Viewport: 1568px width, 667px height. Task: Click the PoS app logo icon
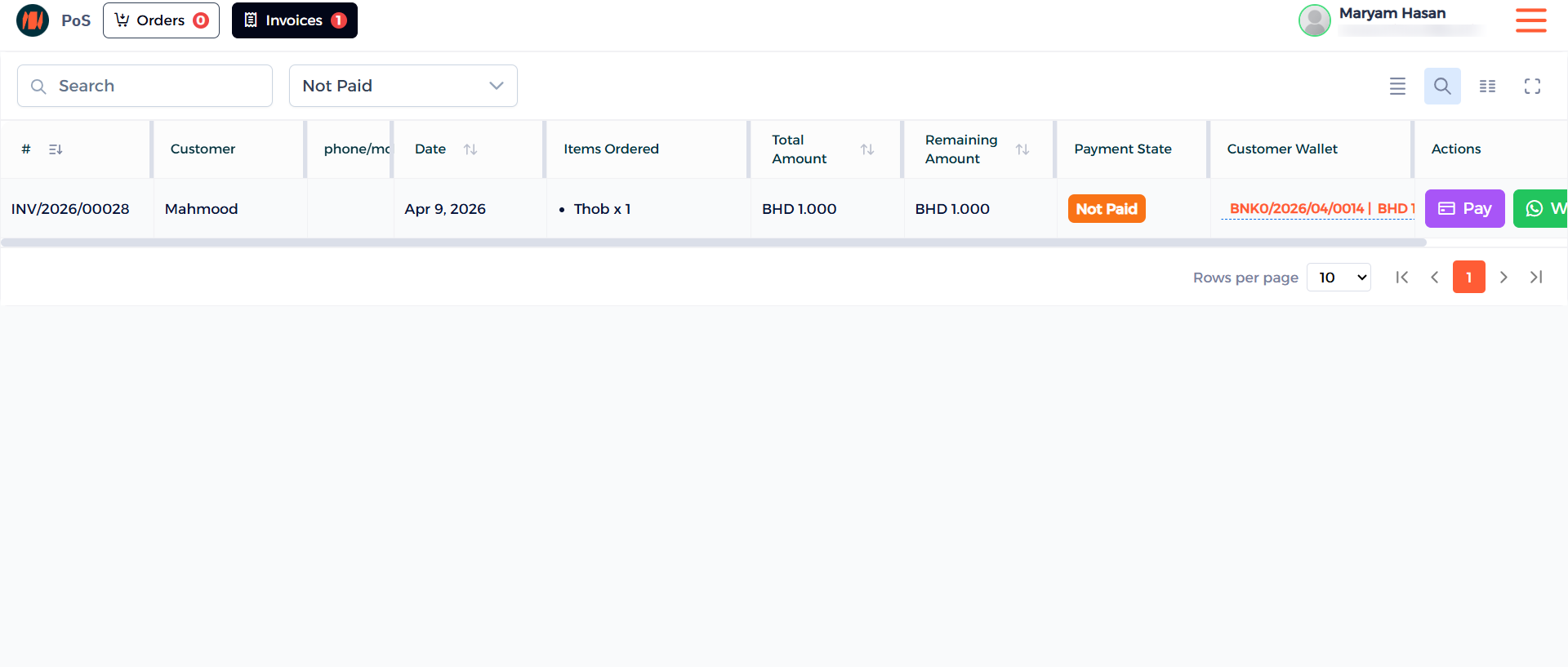click(33, 20)
